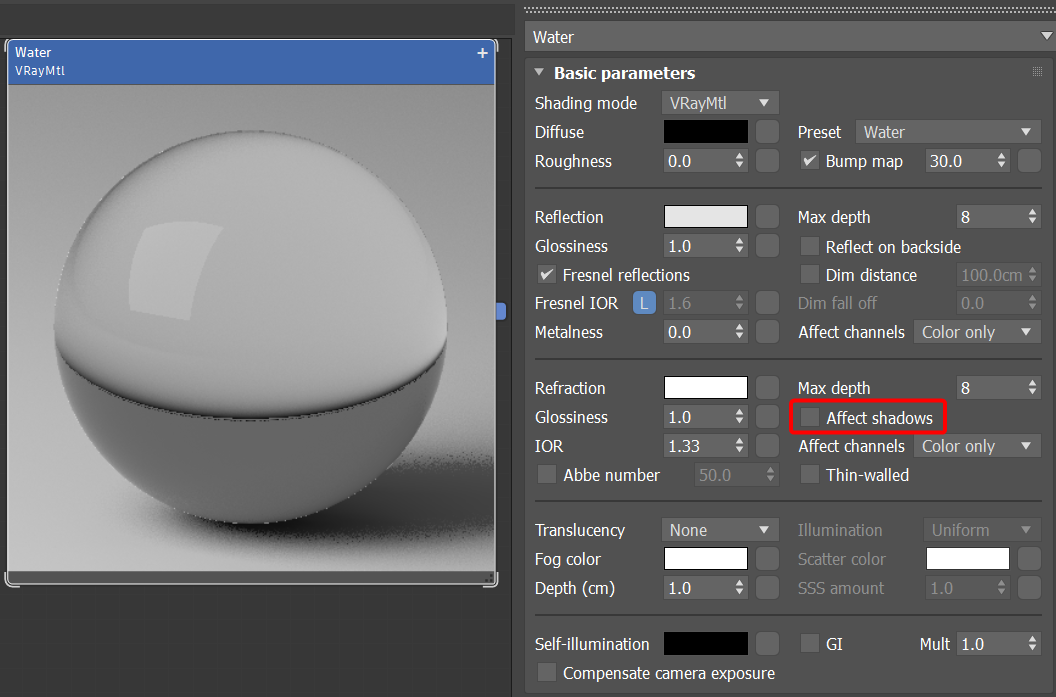
Task: Click the map slot button beside Self-illumination
Action: click(x=767, y=644)
